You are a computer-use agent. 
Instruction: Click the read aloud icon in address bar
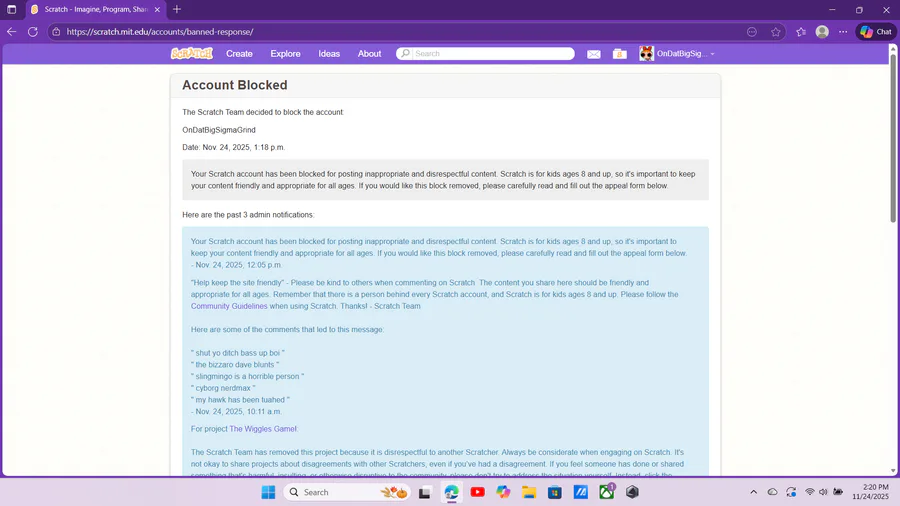(752, 32)
